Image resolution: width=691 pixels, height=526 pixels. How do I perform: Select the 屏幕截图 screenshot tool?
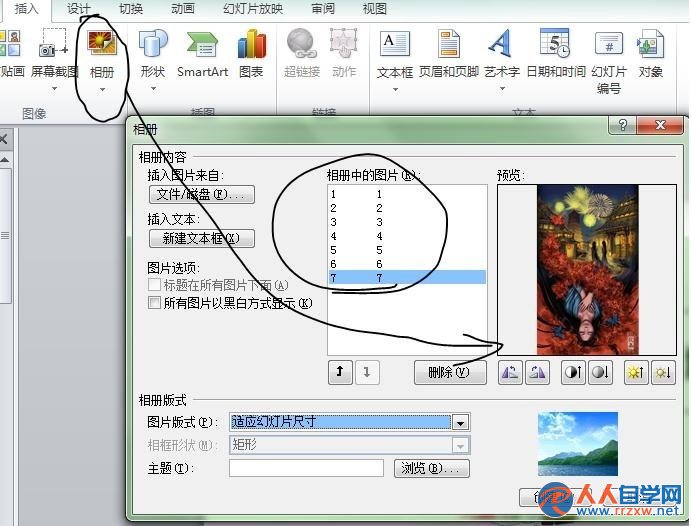tap(54, 54)
